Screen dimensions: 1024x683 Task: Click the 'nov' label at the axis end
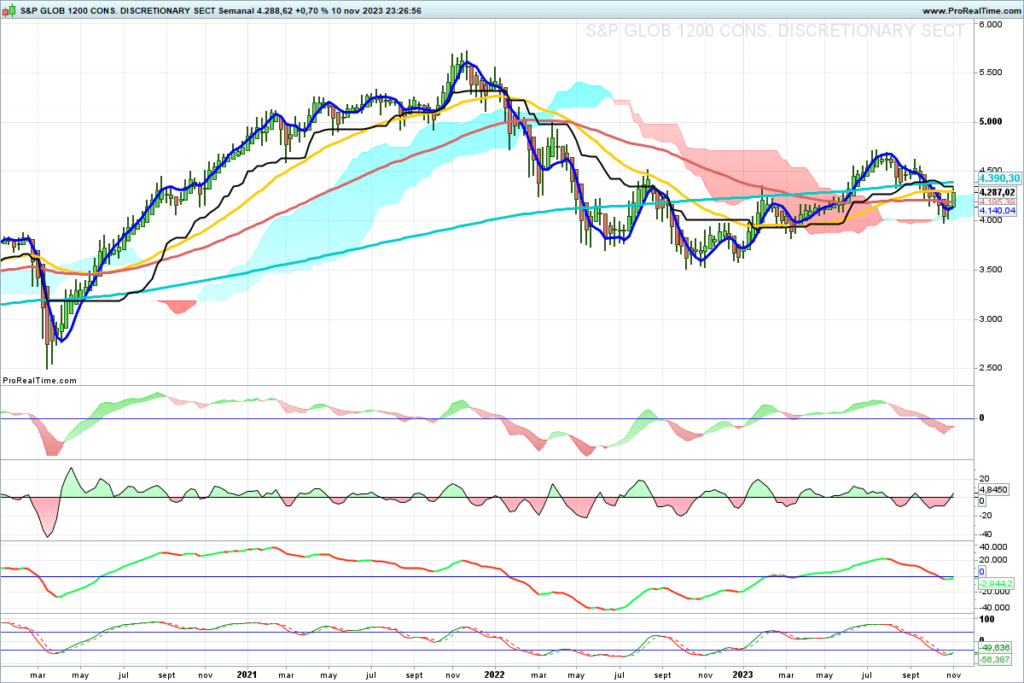953,675
